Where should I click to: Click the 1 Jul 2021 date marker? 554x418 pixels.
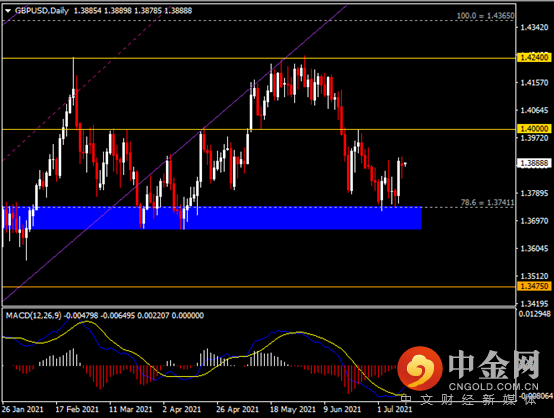point(395,410)
